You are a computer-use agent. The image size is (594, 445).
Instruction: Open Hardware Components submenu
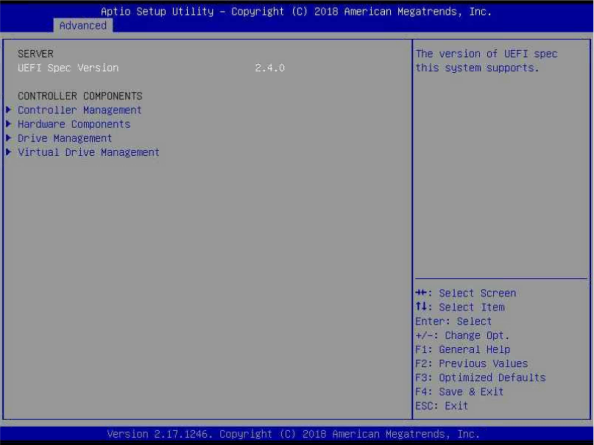coord(74,124)
